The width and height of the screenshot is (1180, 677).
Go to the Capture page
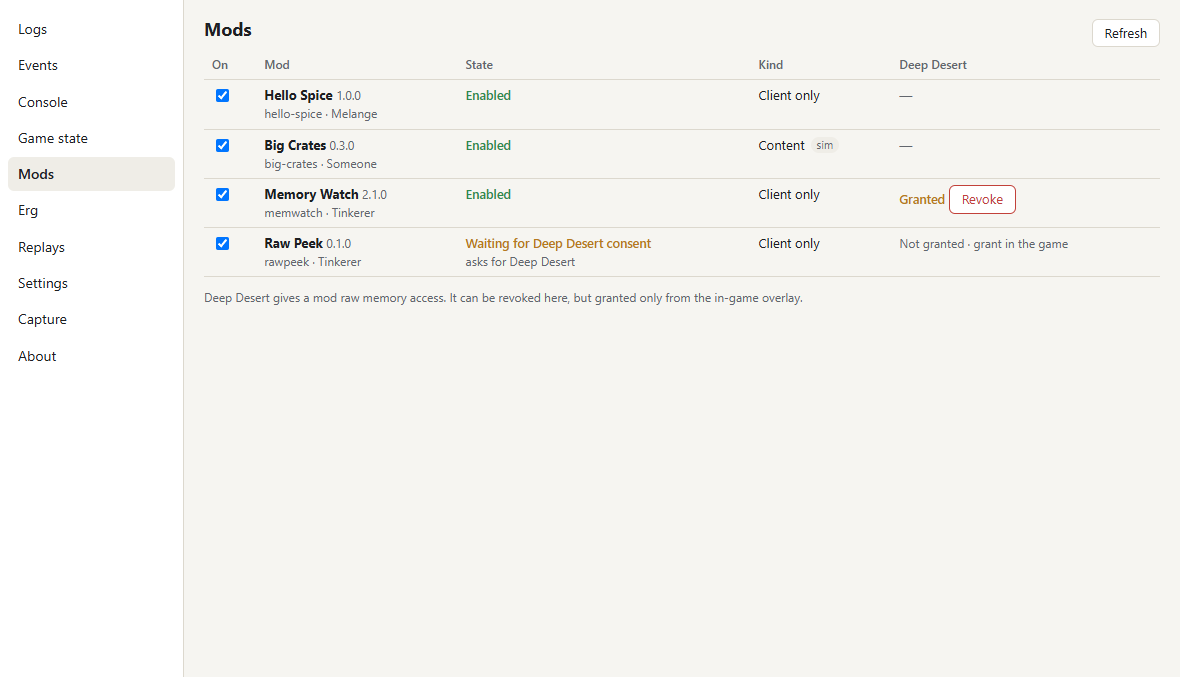pyautogui.click(x=91, y=320)
